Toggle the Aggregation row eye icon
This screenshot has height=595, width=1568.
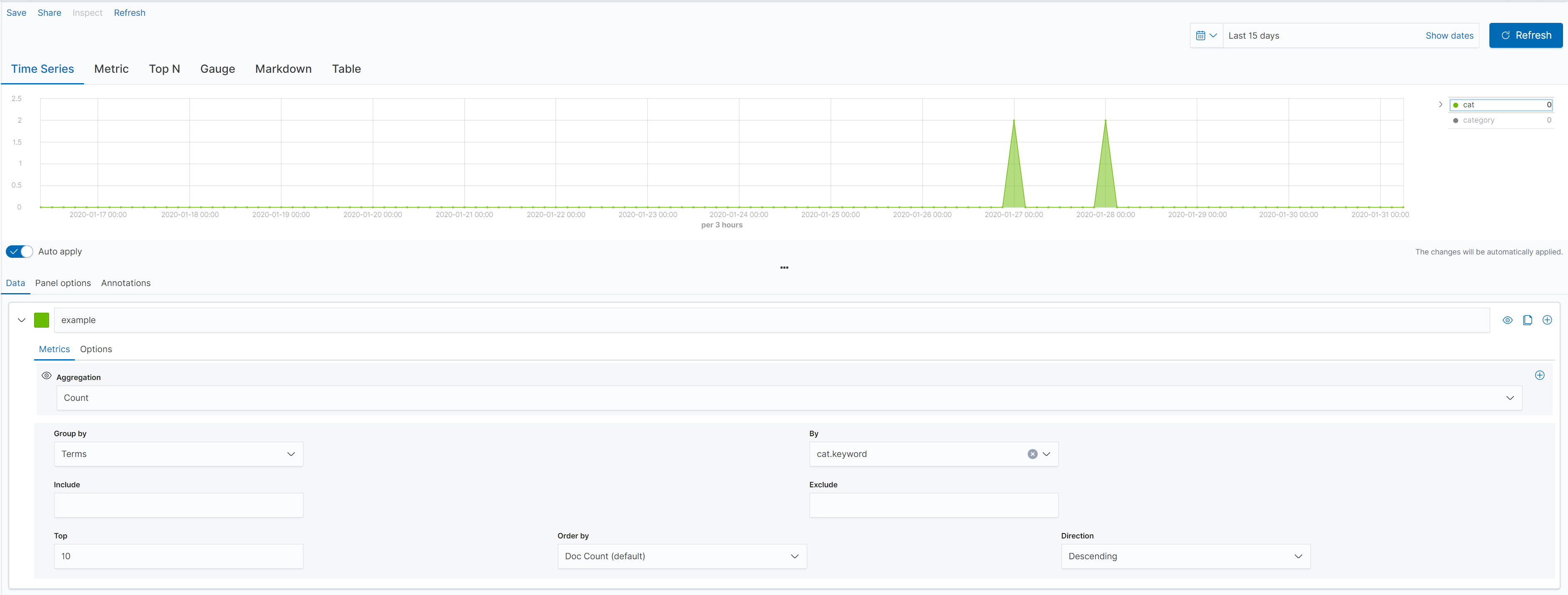tap(46, 375)
